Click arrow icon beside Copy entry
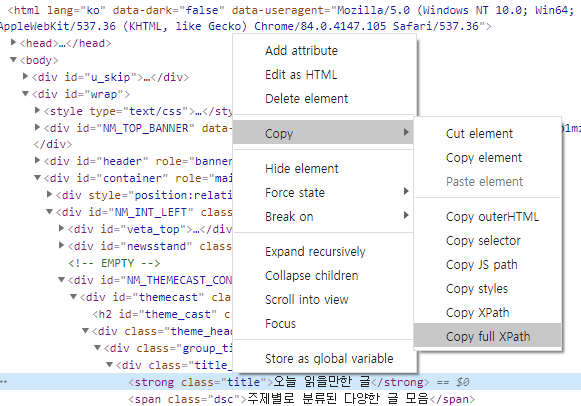581x406 pixels. coord(406,132)
